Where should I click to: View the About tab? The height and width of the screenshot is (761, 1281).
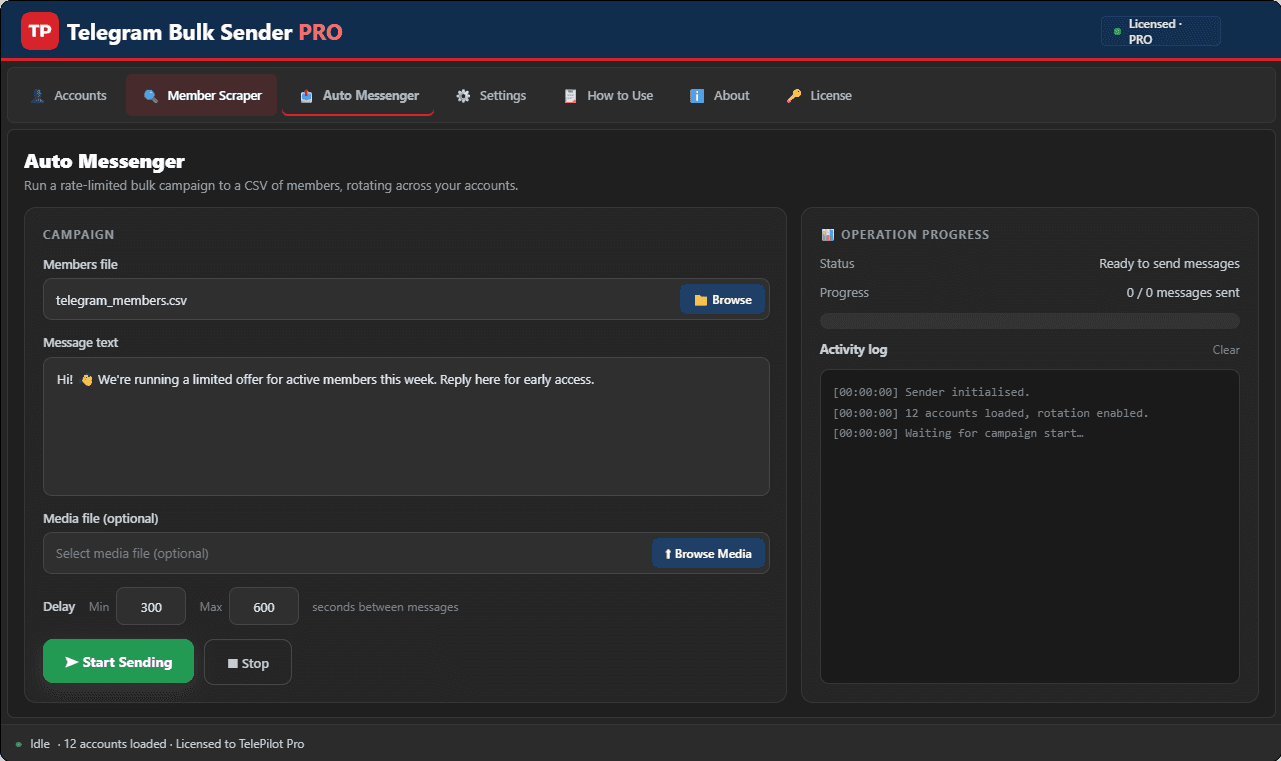[719, 96]
